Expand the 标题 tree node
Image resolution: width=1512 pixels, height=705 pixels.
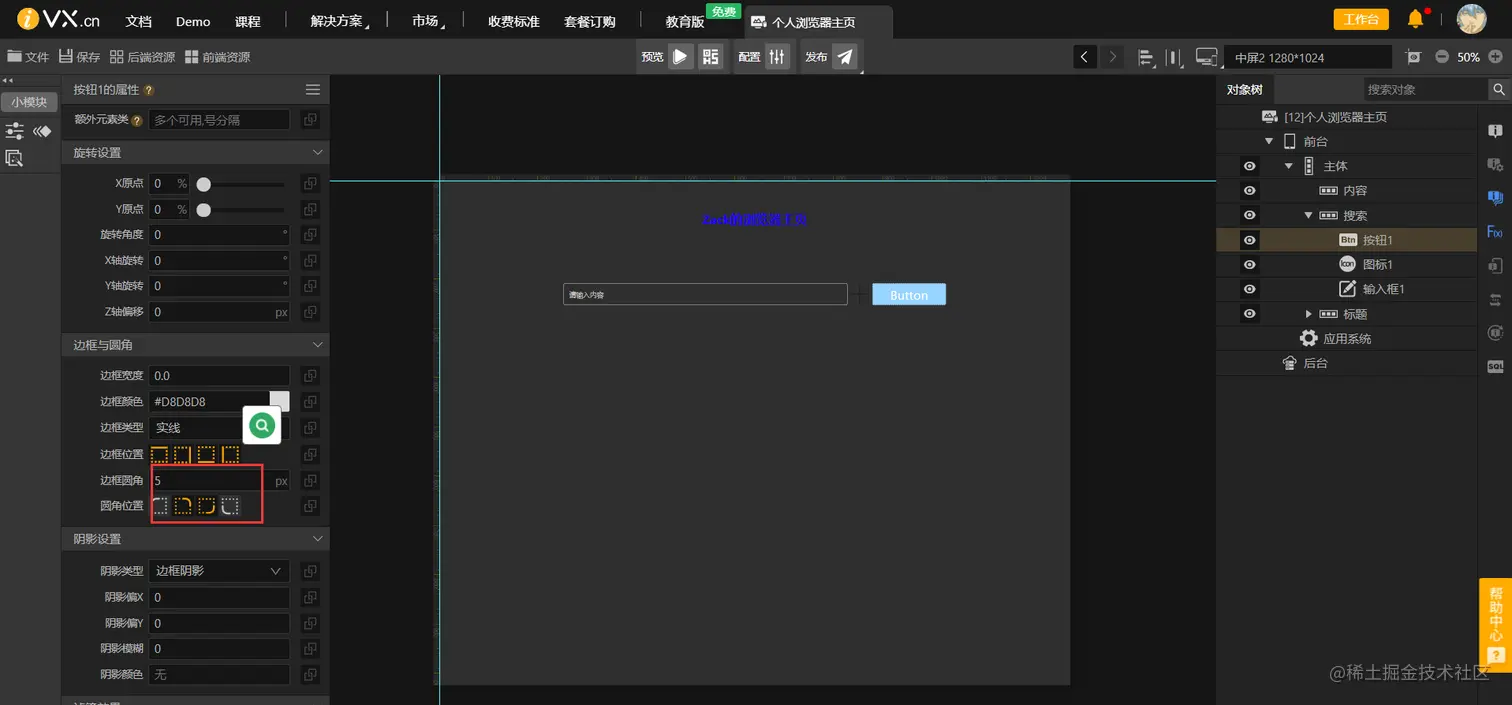[1308, 314]
